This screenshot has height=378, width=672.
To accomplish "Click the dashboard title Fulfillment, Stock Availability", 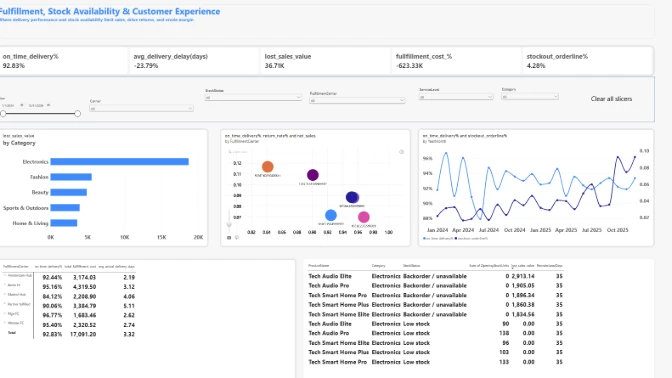I will coord(110,12).
